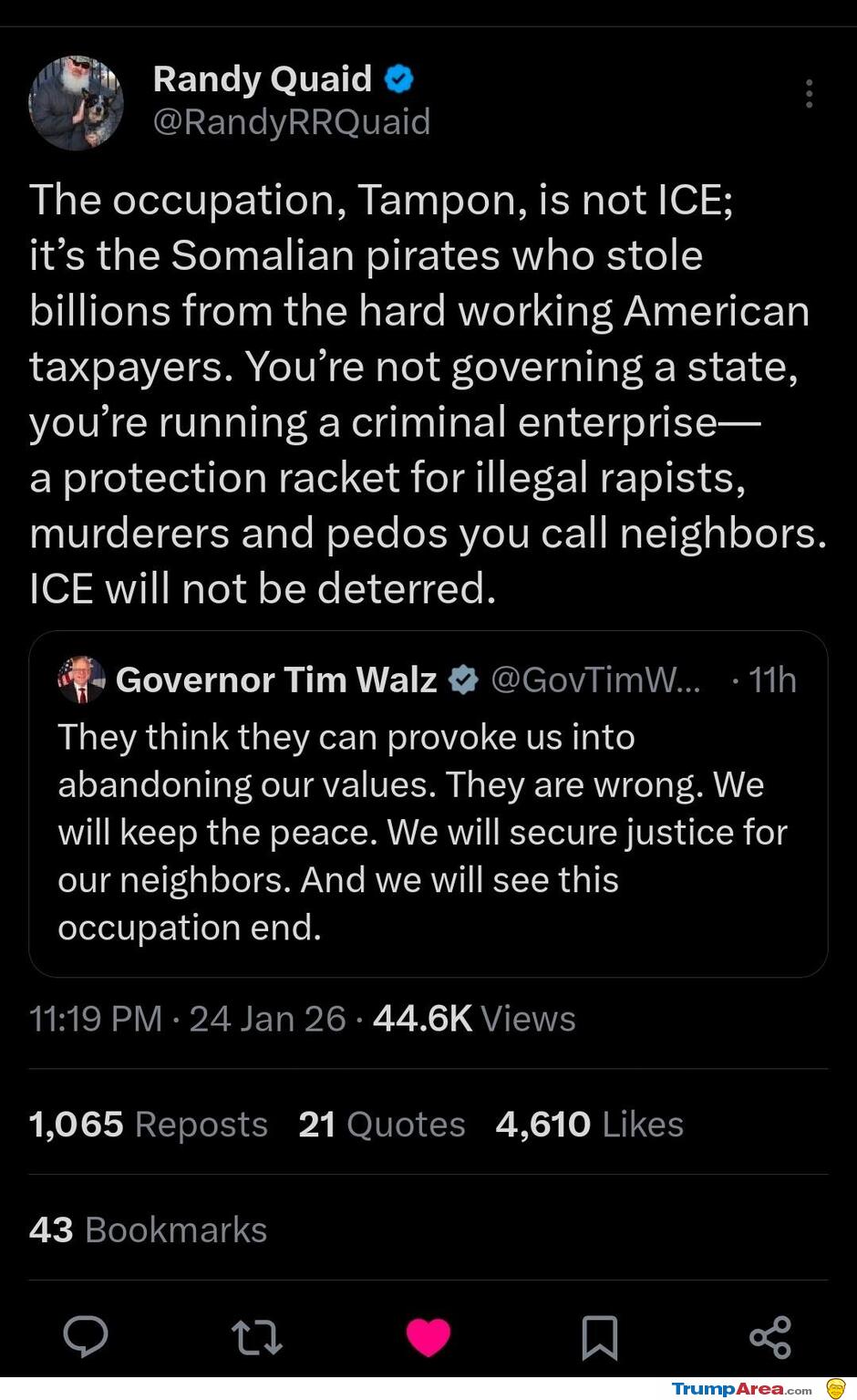
Task: Click Randy Quaid's blue verified badge
Action: click(398, 78)
